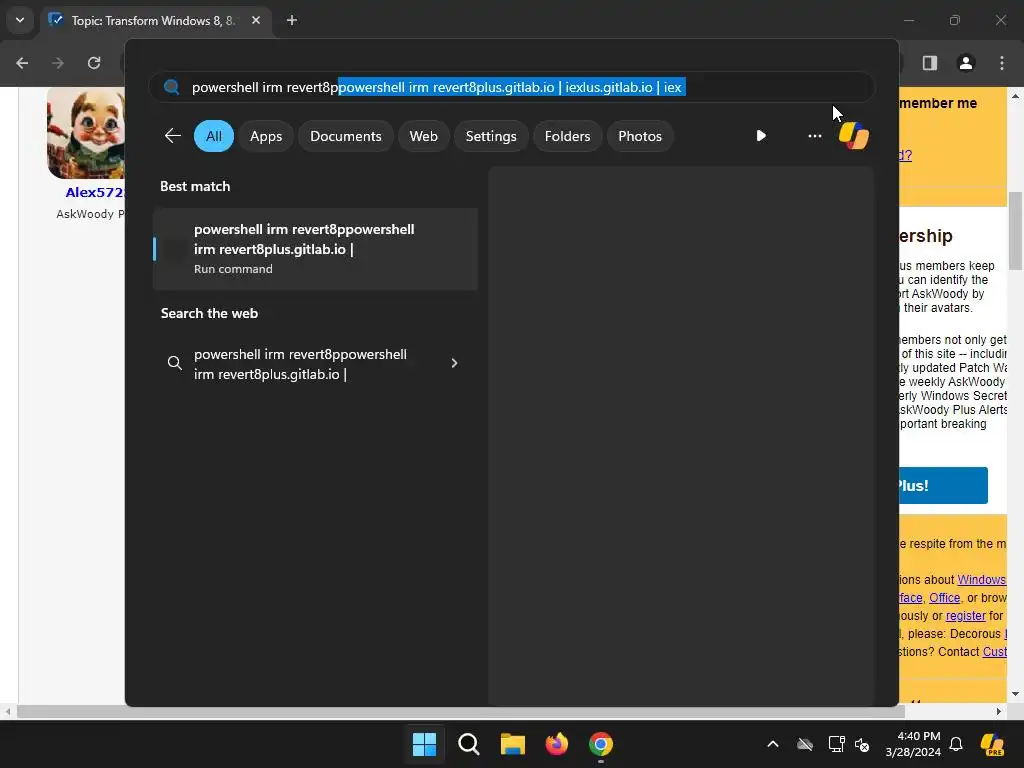The image size is (1024, 768).
Task: Open Chrome's tab search dropdown
Action: [20, 20]
